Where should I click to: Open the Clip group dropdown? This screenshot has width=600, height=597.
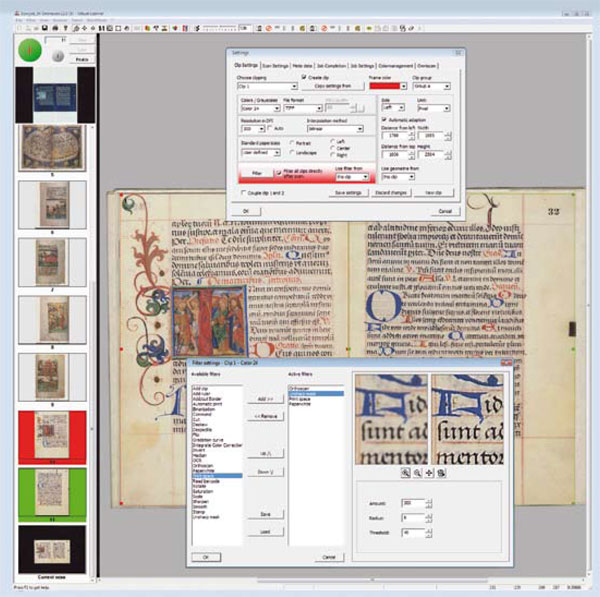pyautogui.click(x=431, y=86)
